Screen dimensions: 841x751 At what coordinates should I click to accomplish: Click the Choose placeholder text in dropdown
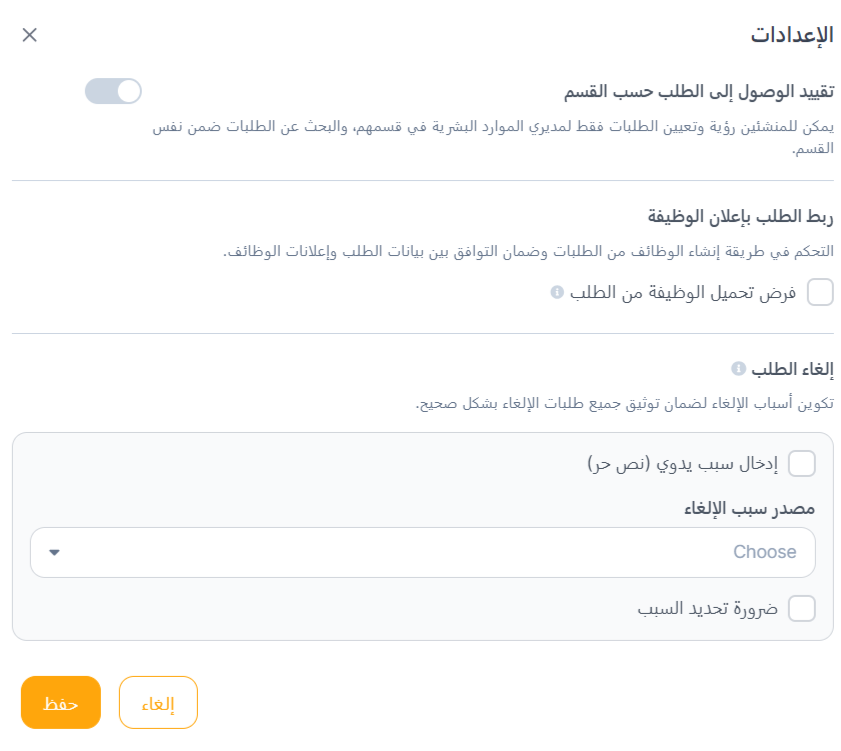(x=765, y=552)
